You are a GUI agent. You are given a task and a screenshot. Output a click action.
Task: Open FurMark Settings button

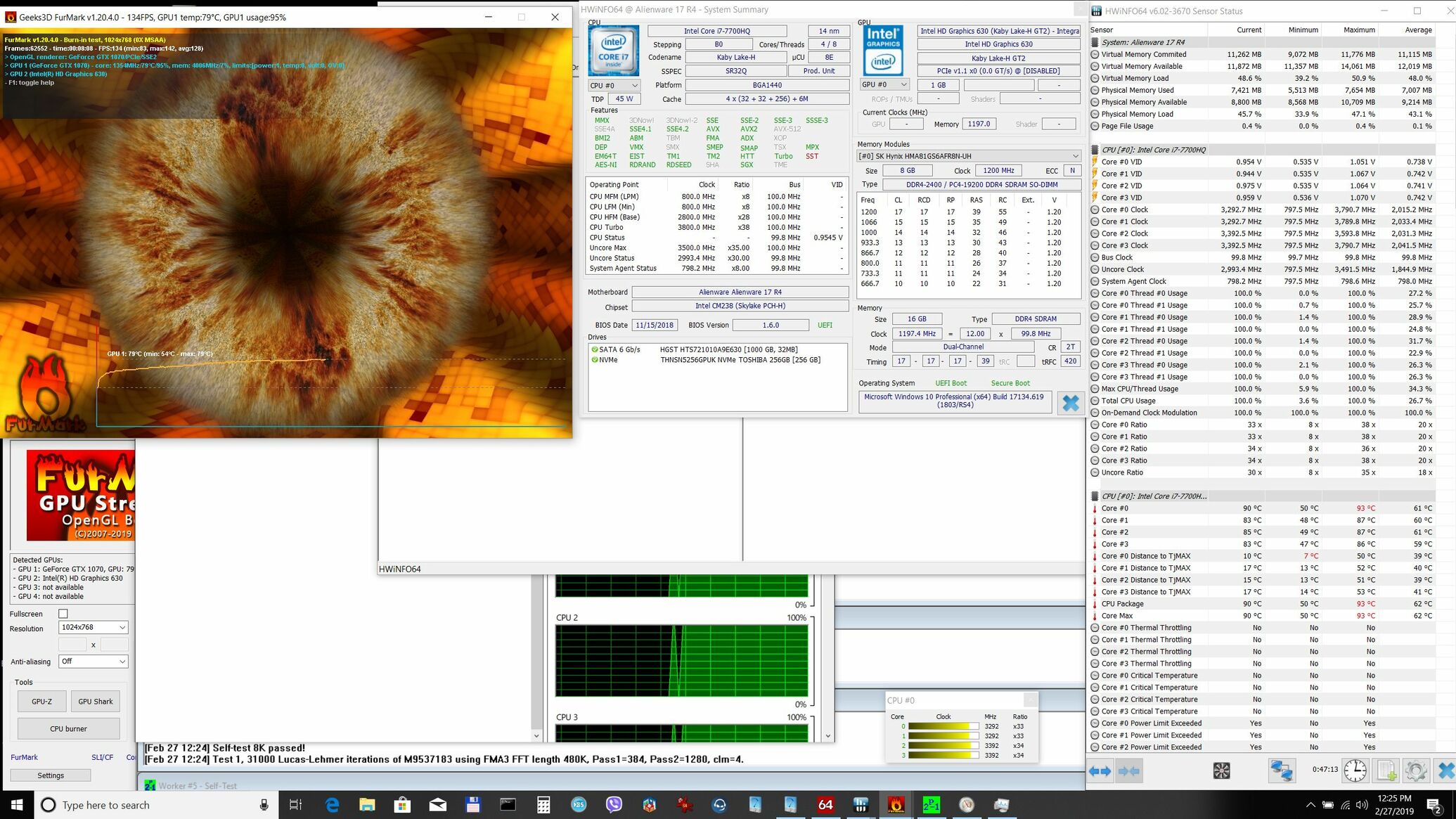(x=51, y=775)
